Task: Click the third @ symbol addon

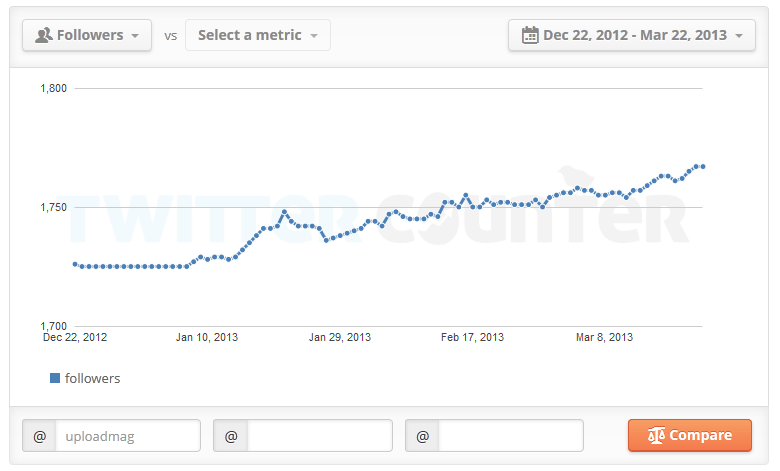Action: pos(422,436)
